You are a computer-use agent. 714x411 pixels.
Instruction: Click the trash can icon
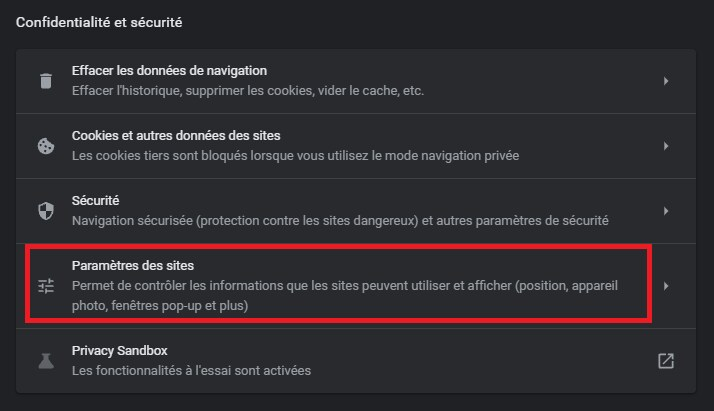(46, 81)
